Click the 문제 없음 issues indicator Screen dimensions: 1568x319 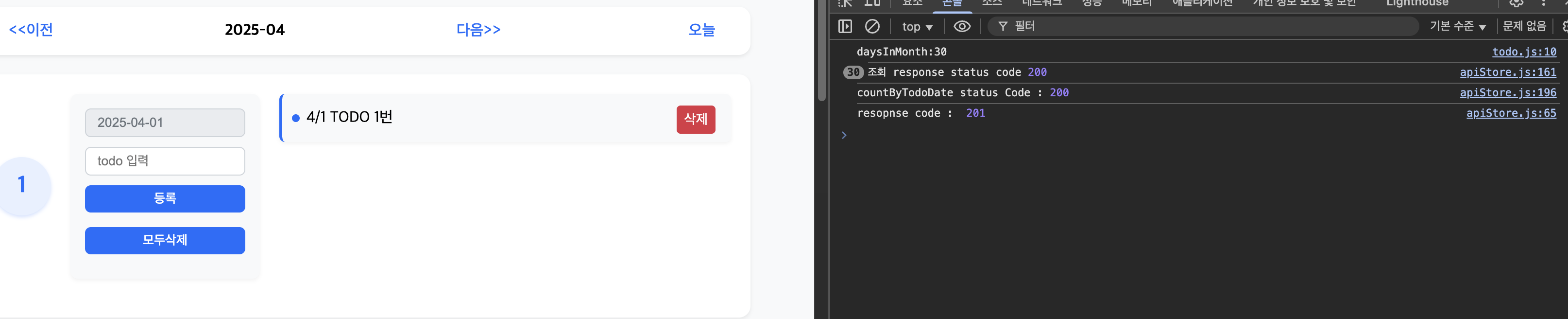click(x=1524, y=26)
